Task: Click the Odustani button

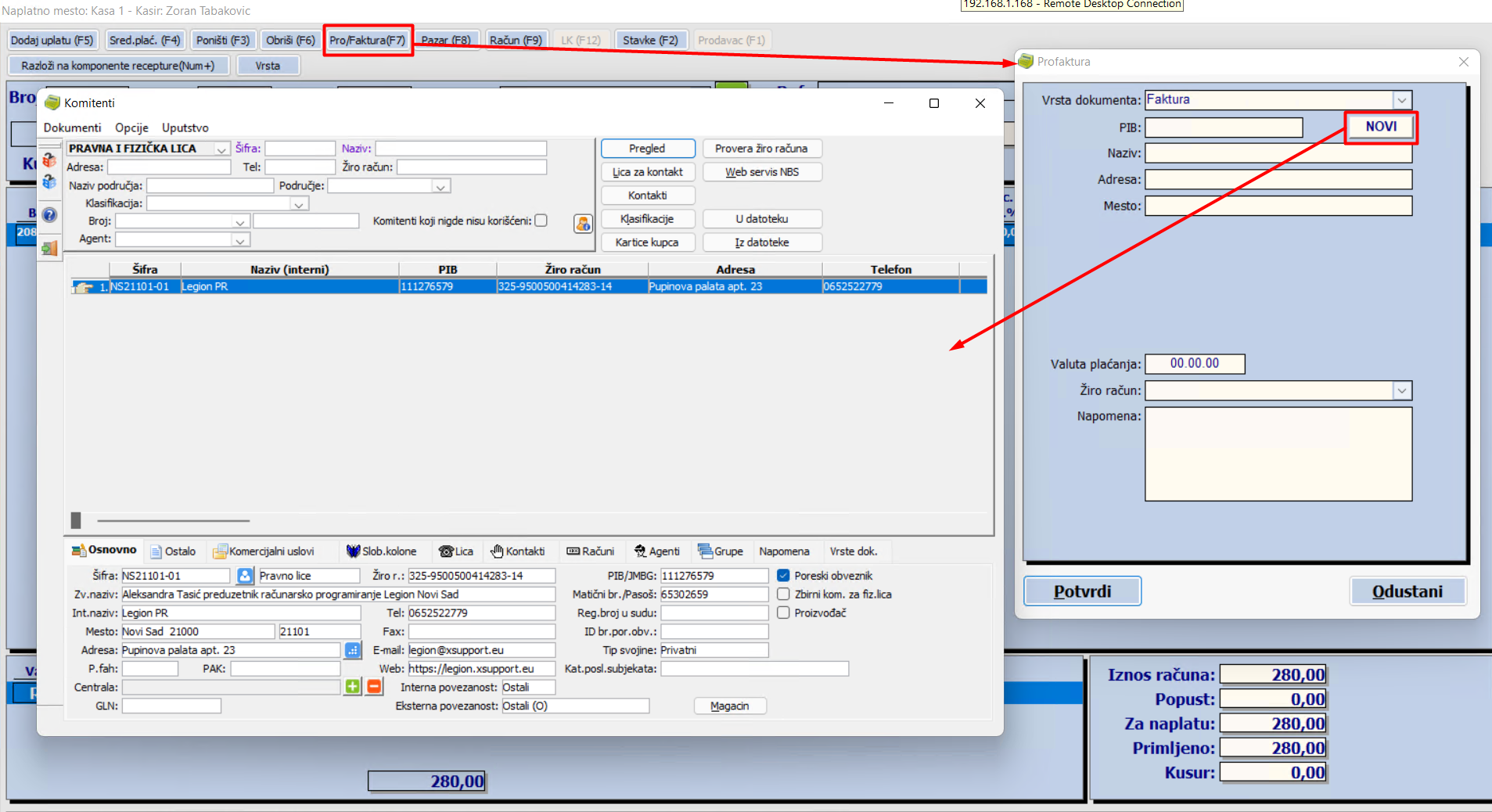Action: (1408, 591)
